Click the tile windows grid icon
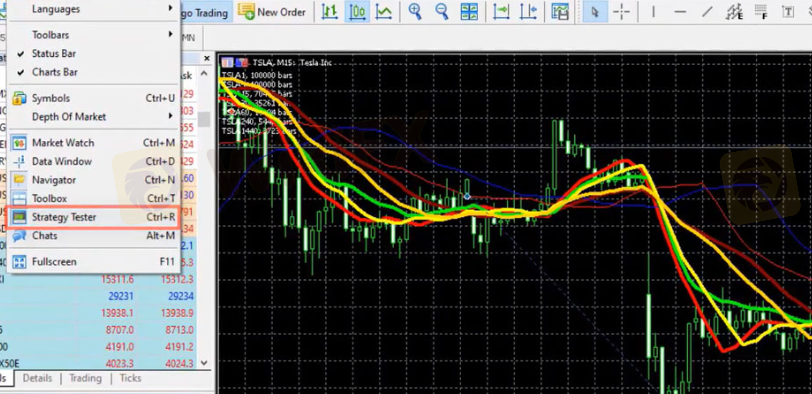This screenshot has height=394, width=812. coord(469,11)
